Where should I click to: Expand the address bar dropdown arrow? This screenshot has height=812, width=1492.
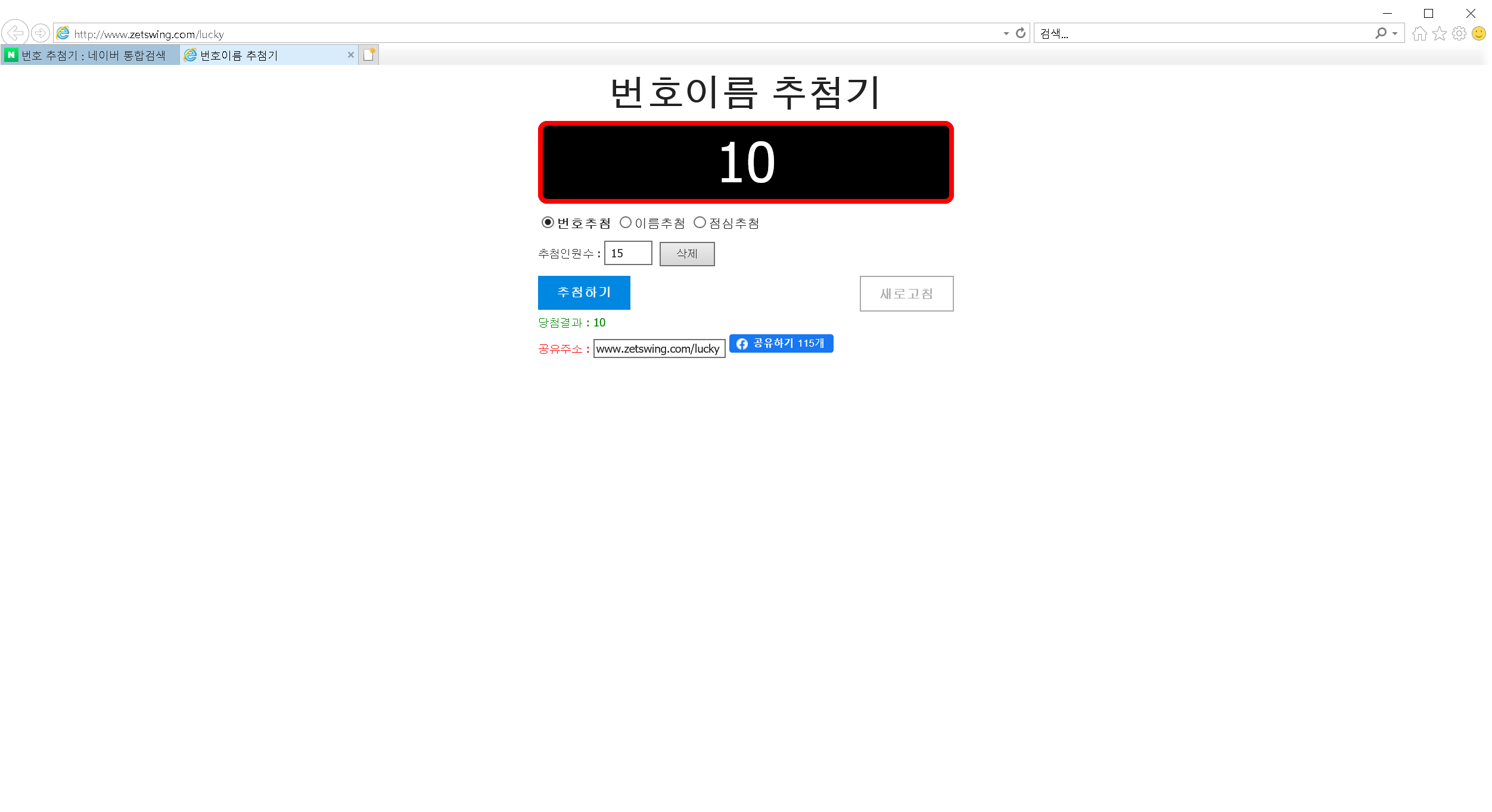[x=1006, y=33]
